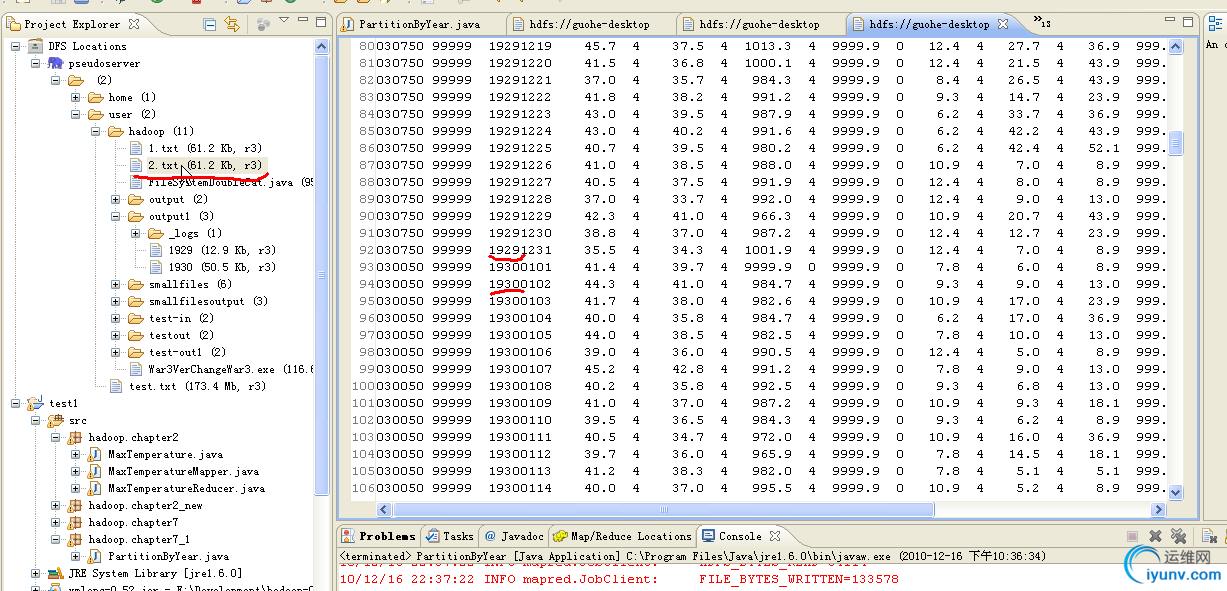Open Project Explorer view menu arrow

point(284,22)
